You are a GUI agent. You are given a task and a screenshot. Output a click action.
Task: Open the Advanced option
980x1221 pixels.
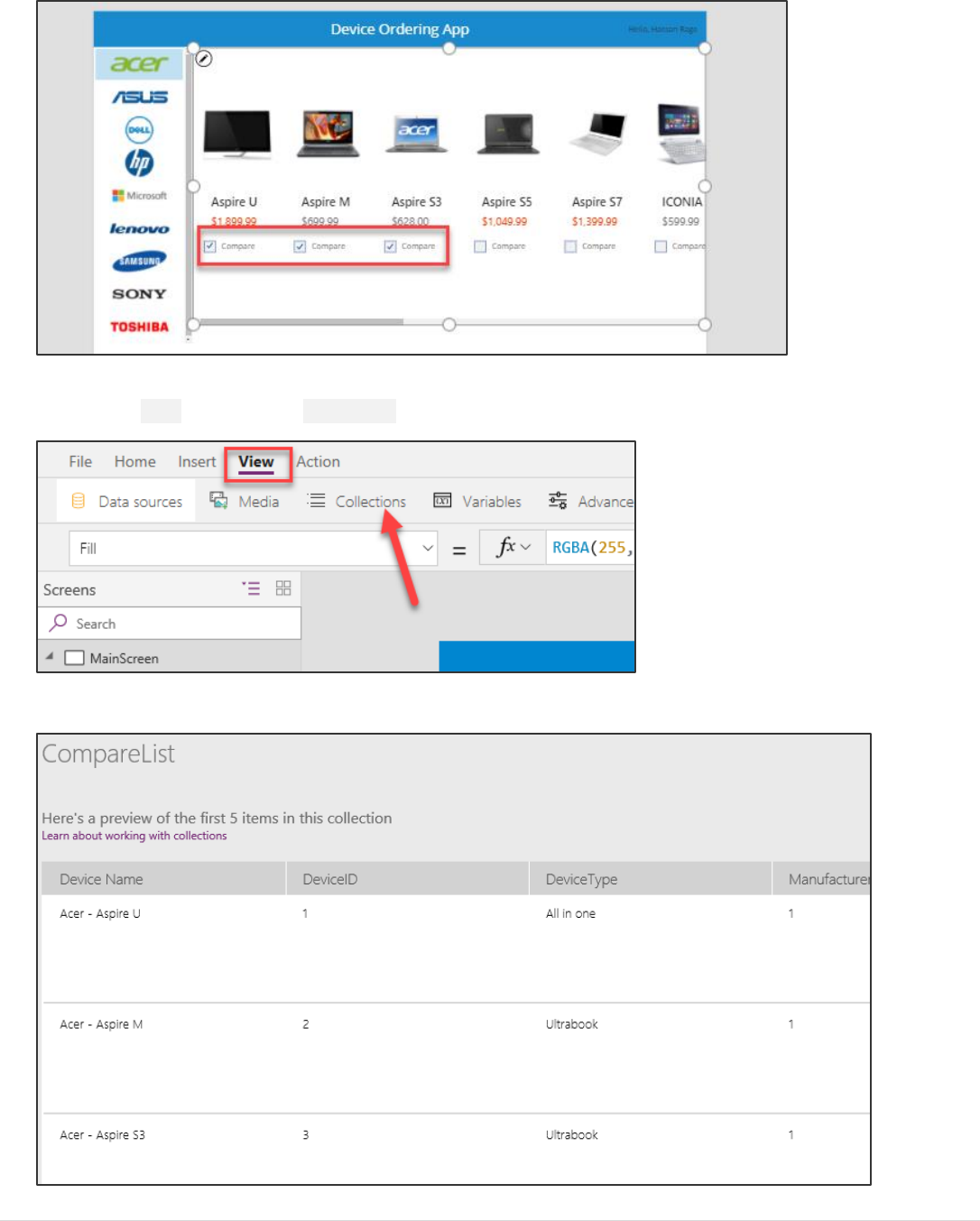[x=591, y=501]
